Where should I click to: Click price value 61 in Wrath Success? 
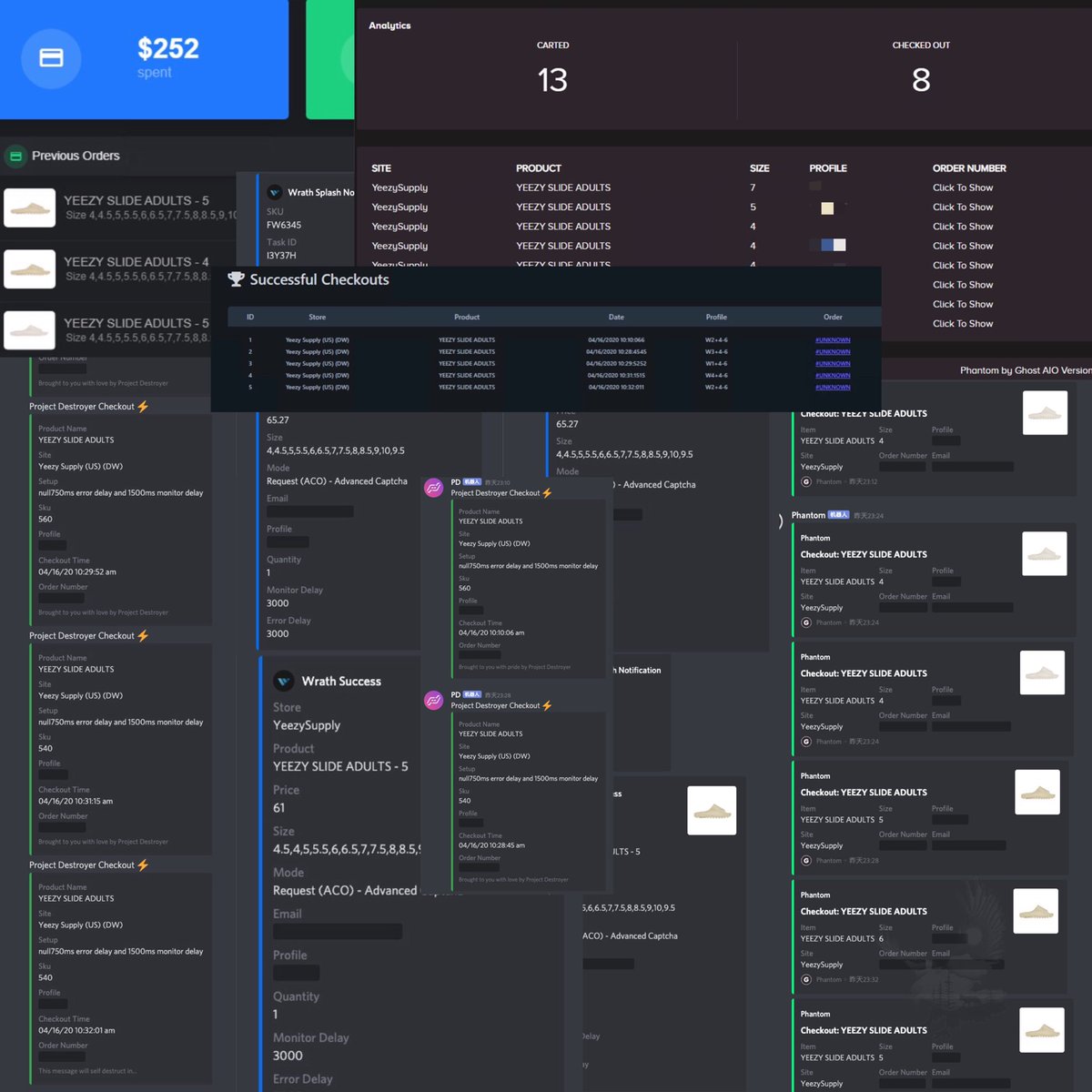(278, 808)
